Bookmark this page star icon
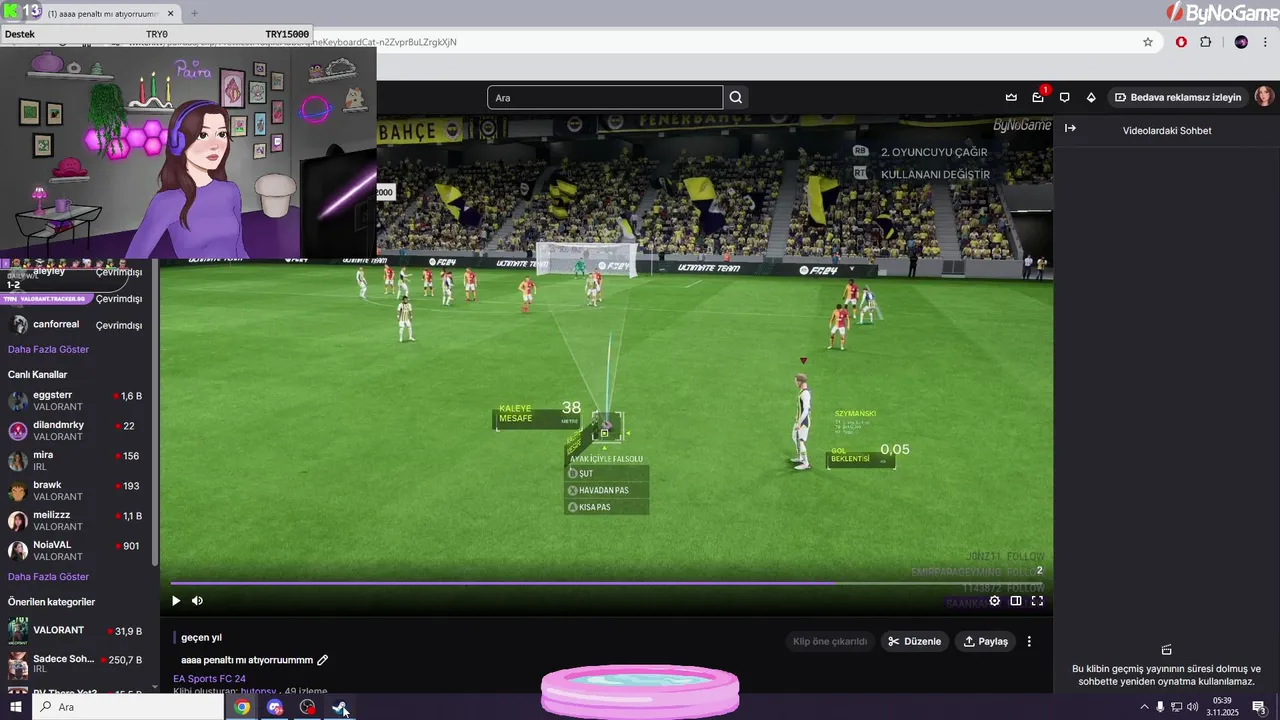Image resolution: width=1280 pixels, height=720 pixels. tap(1148, 42)
